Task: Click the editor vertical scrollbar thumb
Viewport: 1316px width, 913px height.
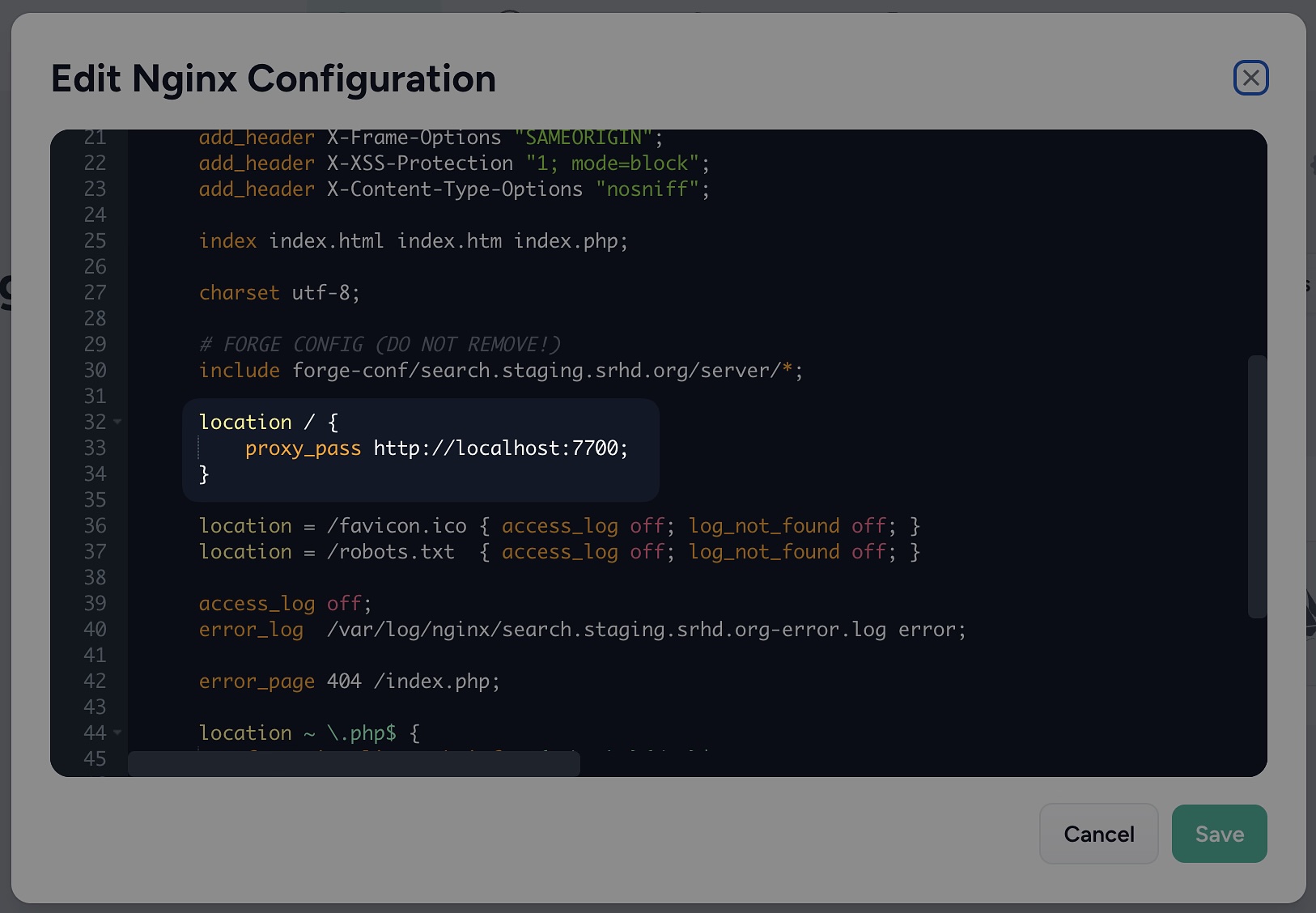Action: [1257, 486]
